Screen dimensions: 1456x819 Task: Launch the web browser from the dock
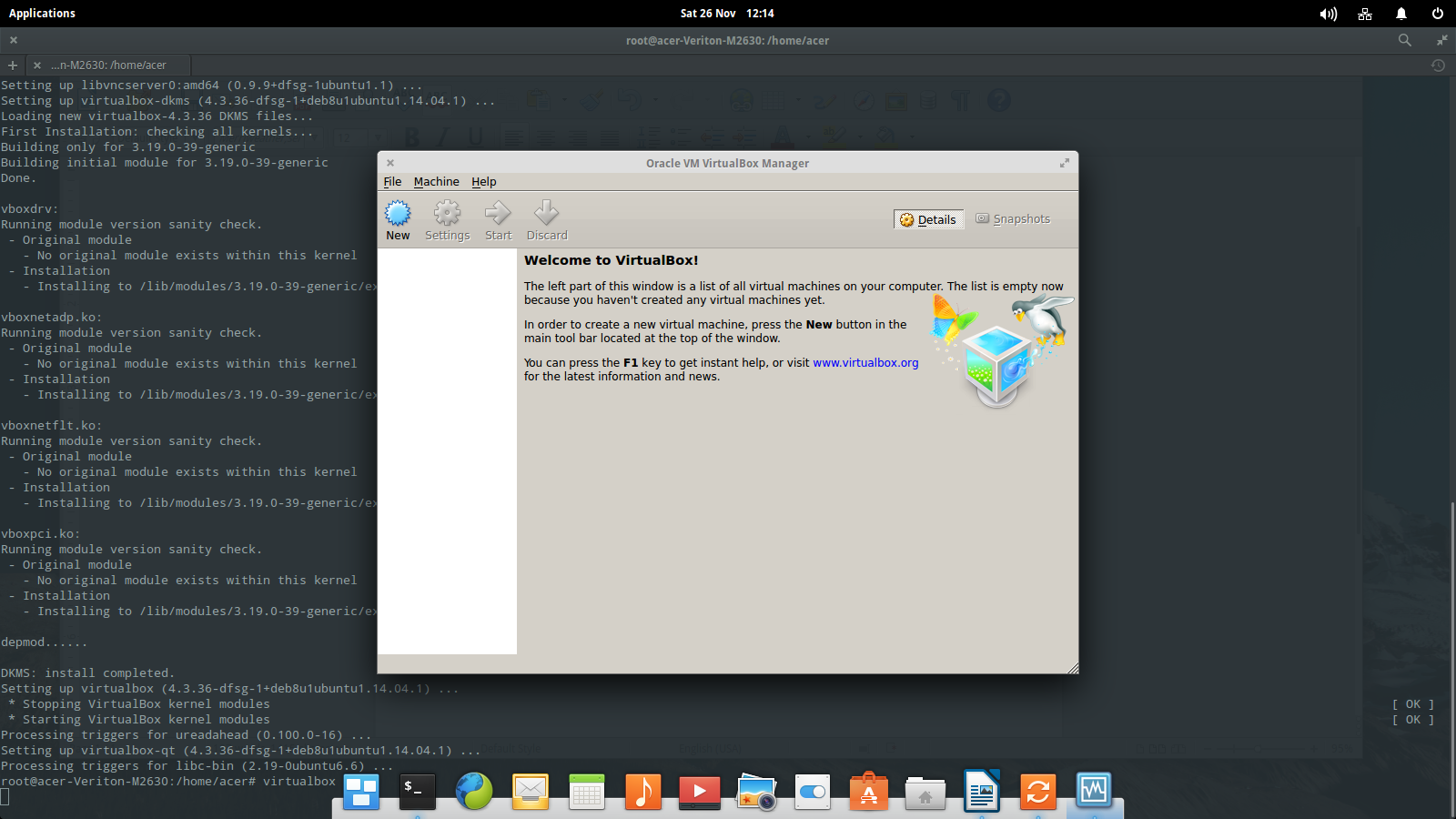pyautogui.click(x=474, y=792)
